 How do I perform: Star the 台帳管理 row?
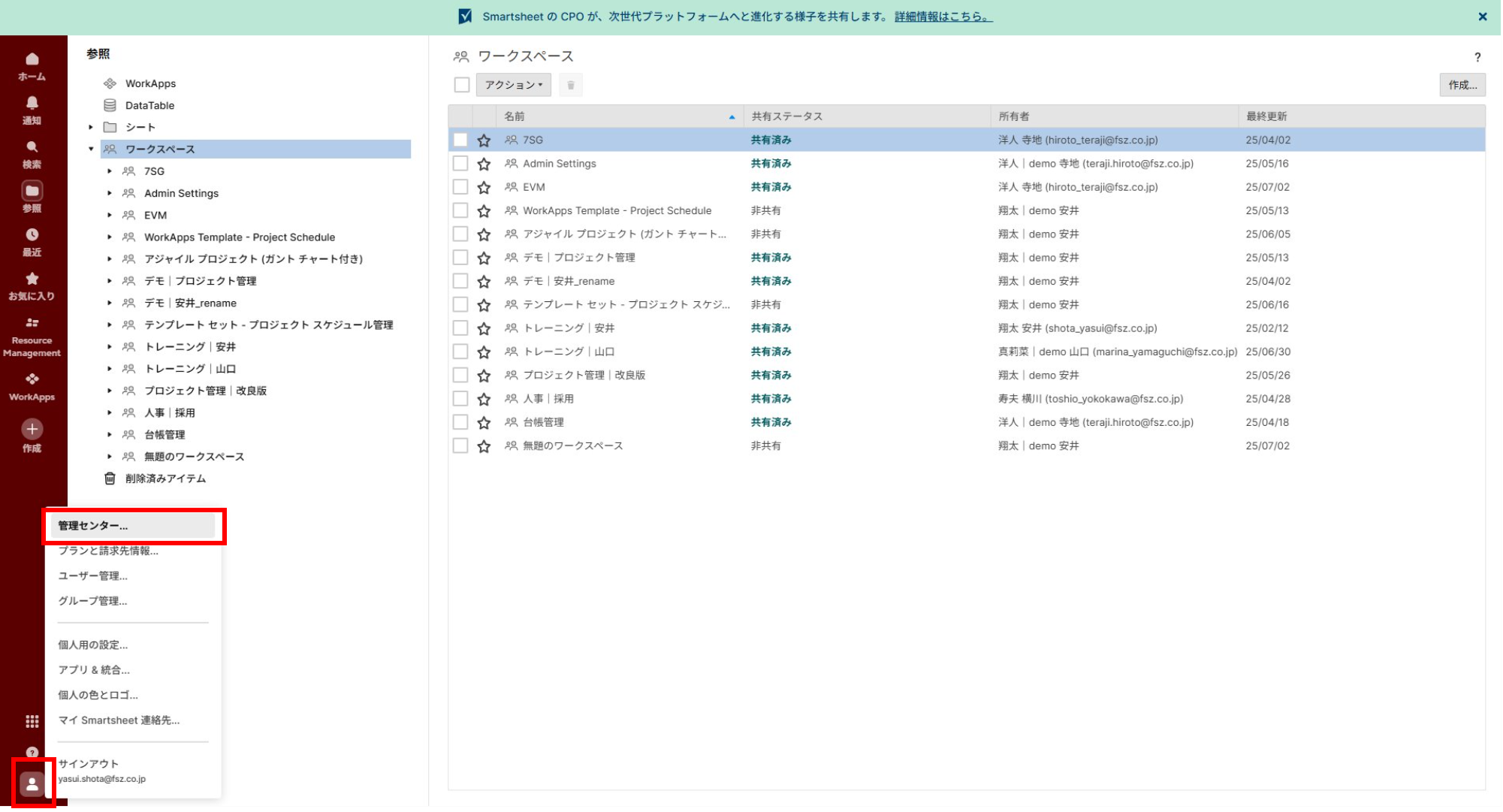coord(484,423)
